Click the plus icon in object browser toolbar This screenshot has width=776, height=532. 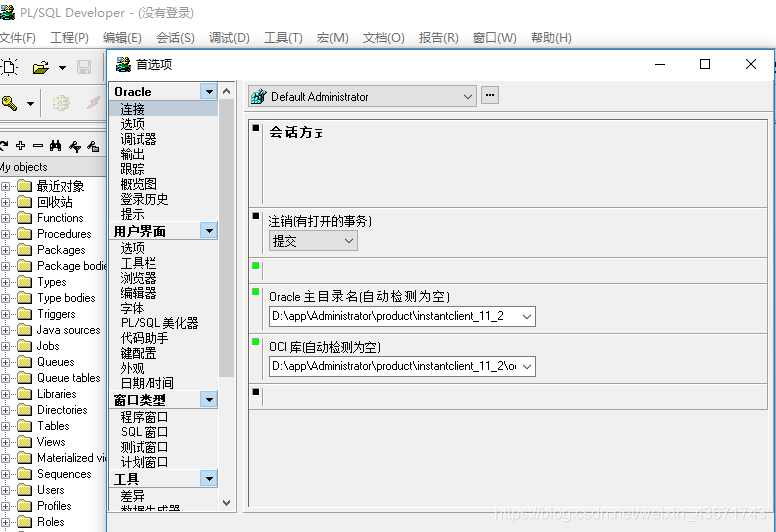(21, 145)
